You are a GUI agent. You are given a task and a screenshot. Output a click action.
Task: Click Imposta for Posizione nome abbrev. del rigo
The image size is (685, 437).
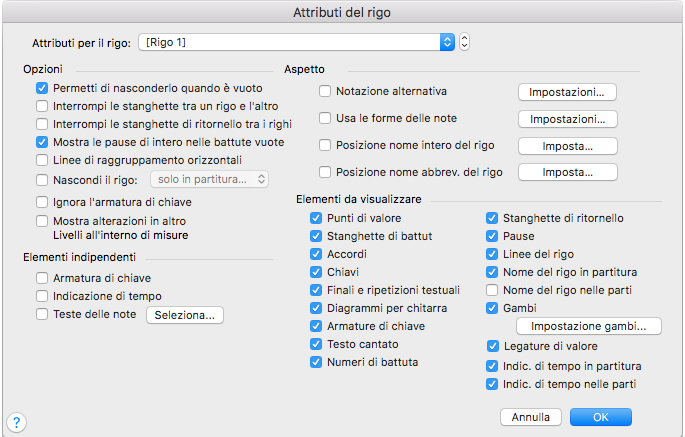567,172
